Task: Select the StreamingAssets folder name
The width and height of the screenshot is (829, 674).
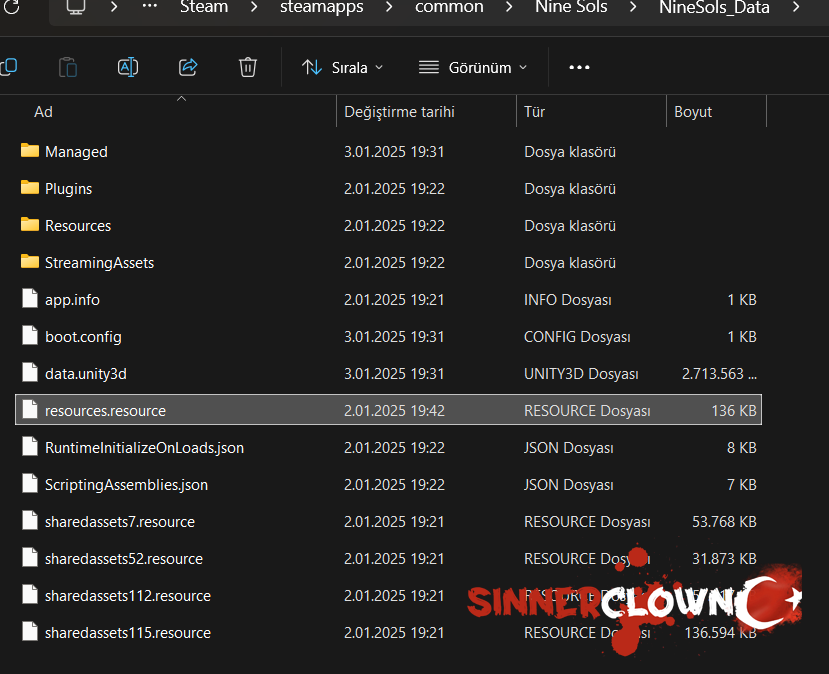Action: [99, 263]
